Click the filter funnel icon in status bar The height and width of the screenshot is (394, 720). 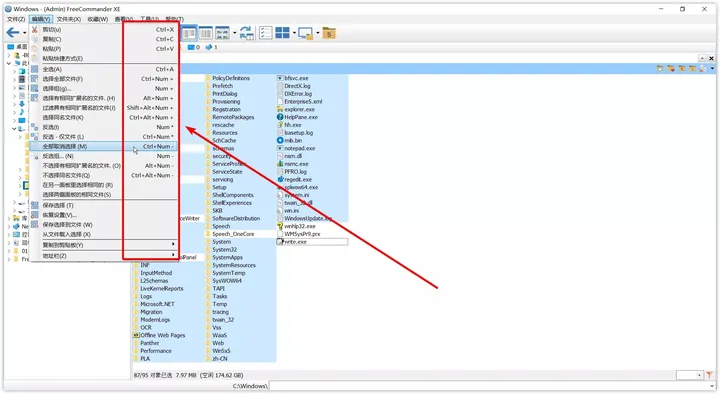709,375
